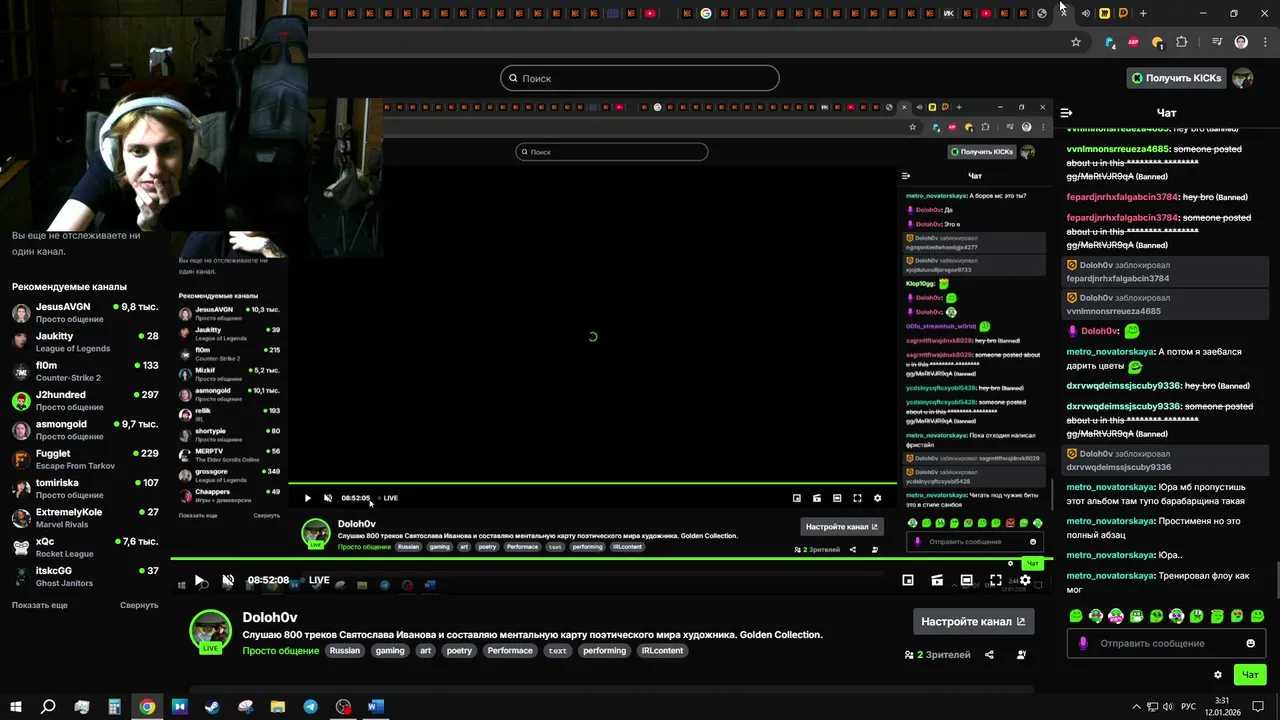Open Chrome extensions puzzle icon
This screenshot has width=1280, height=720.
(x=1182, y=42)
